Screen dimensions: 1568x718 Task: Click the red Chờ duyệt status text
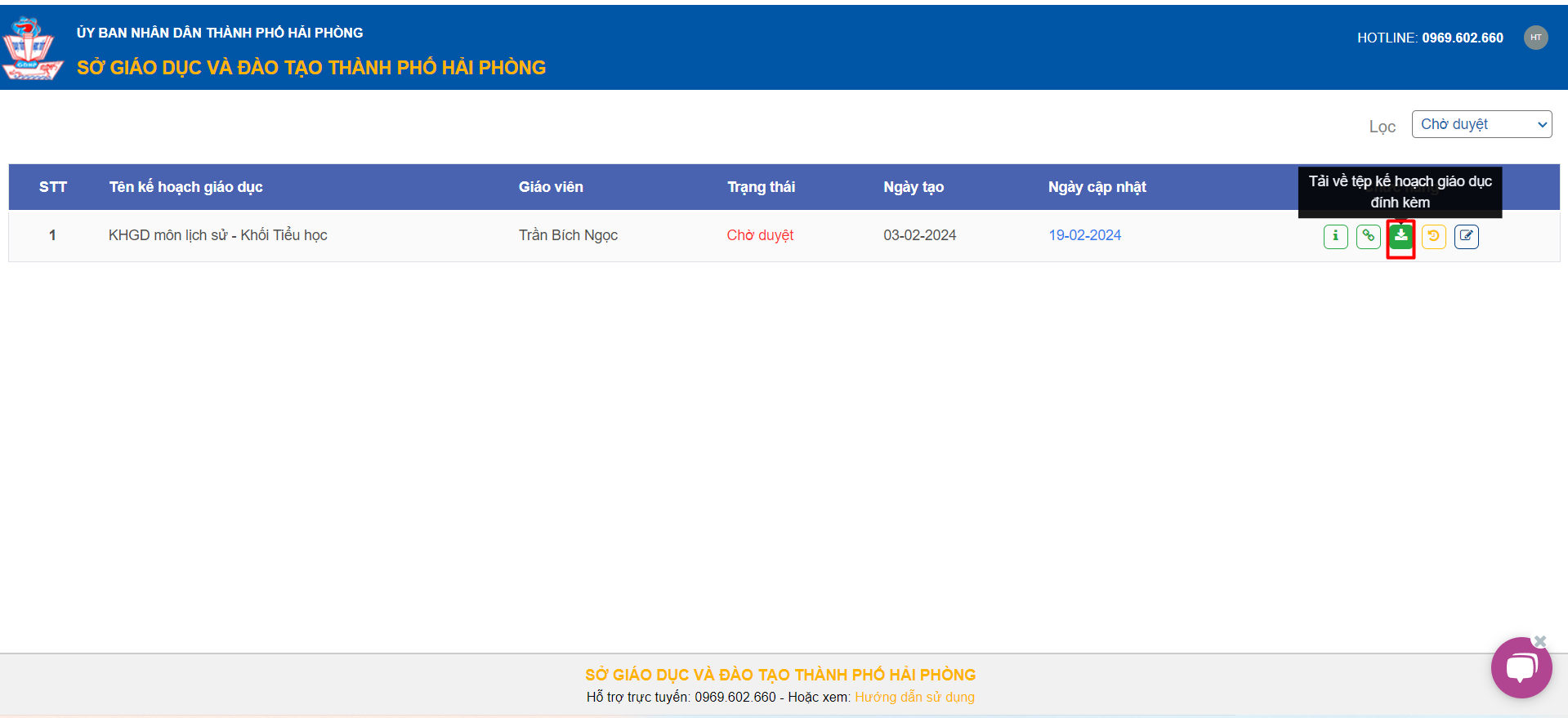coord(760,235)
